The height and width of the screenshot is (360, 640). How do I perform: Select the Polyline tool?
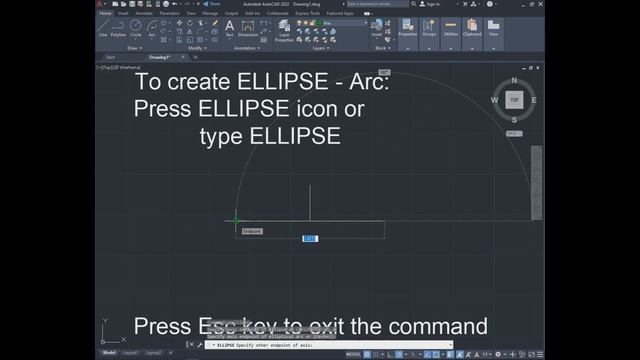tap(118, 28)
